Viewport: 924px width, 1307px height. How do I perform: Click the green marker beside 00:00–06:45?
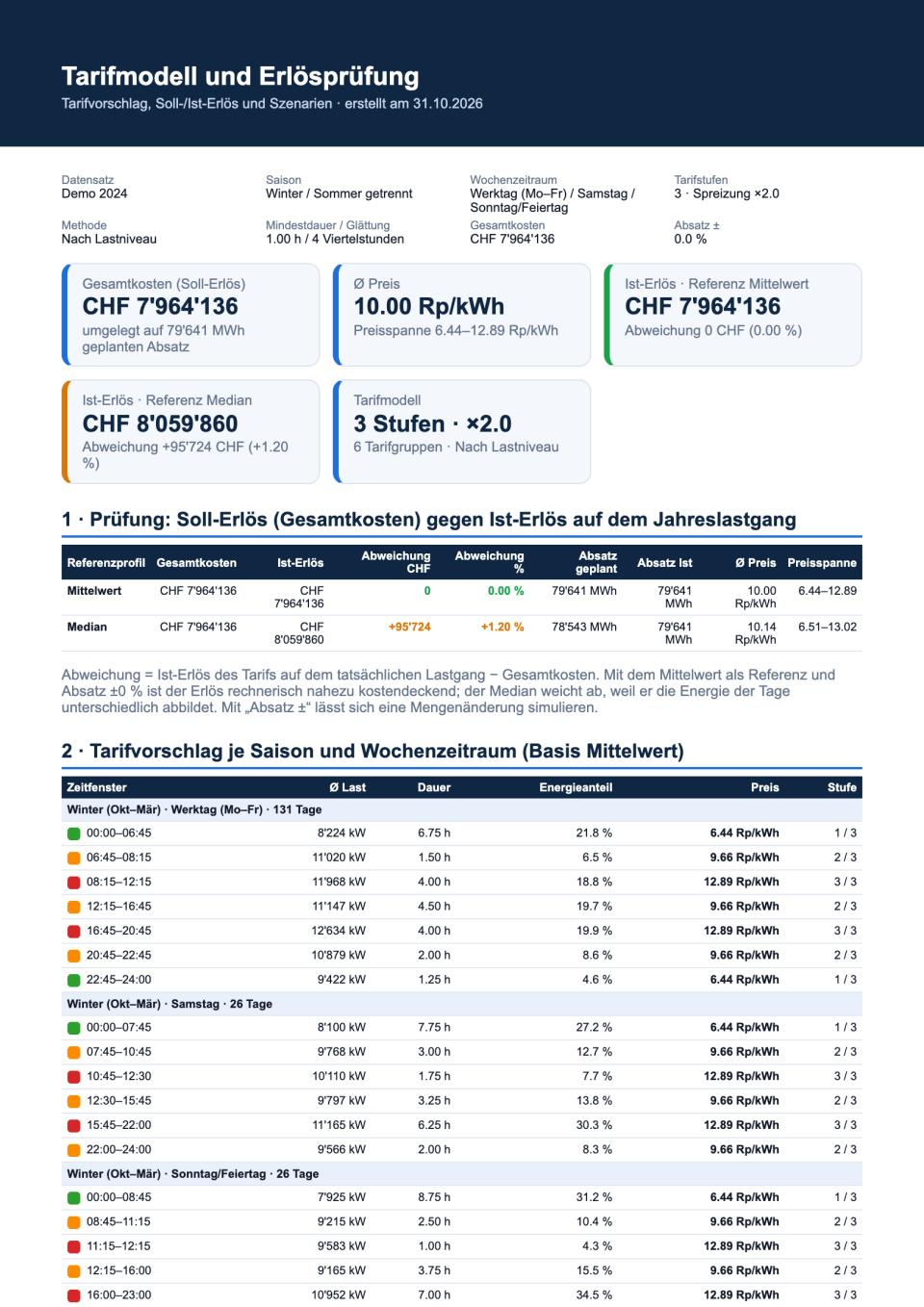[74, 833]
